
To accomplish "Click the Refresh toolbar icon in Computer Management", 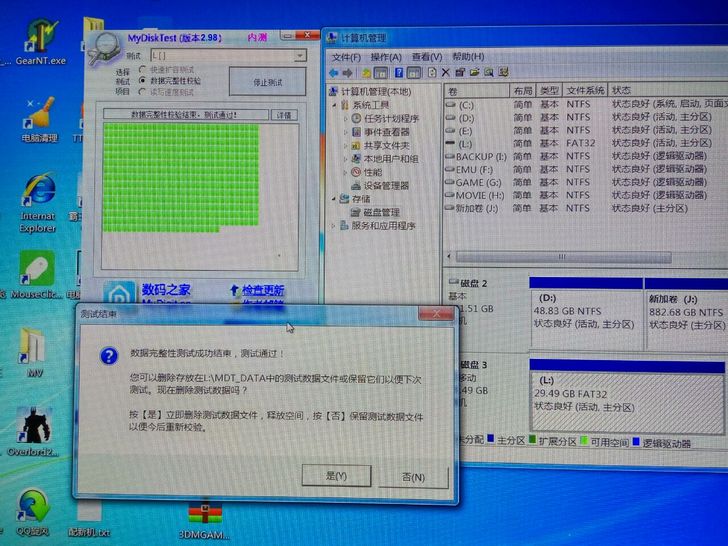I will (x=432, y=72).
